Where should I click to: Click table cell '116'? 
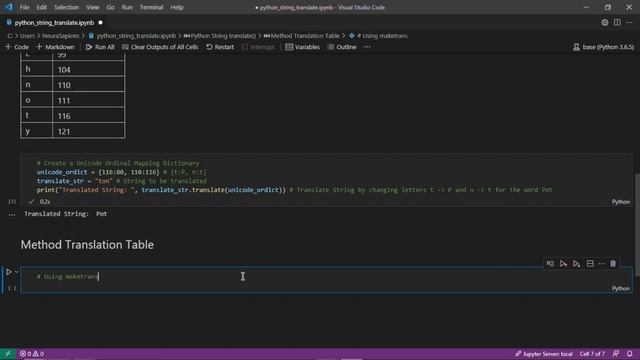[x=64, y=116]
